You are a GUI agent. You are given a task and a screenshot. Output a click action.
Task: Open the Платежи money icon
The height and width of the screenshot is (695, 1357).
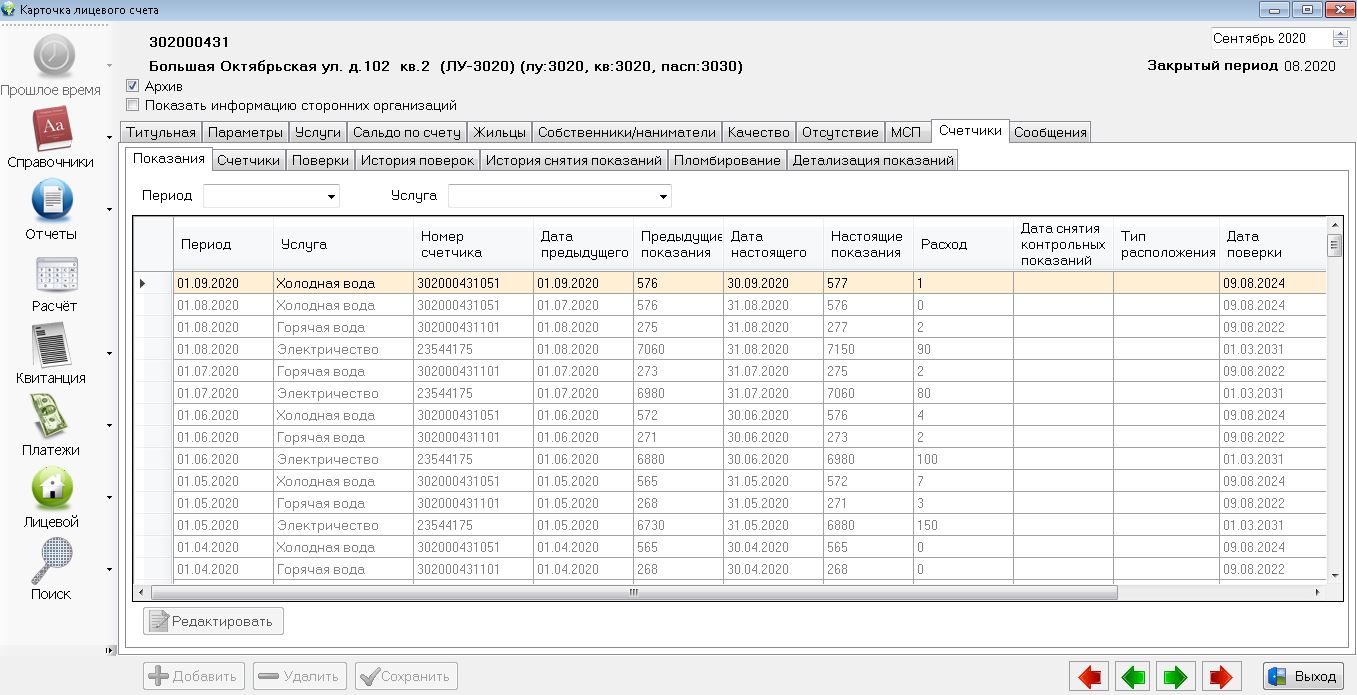pos(52,417)
